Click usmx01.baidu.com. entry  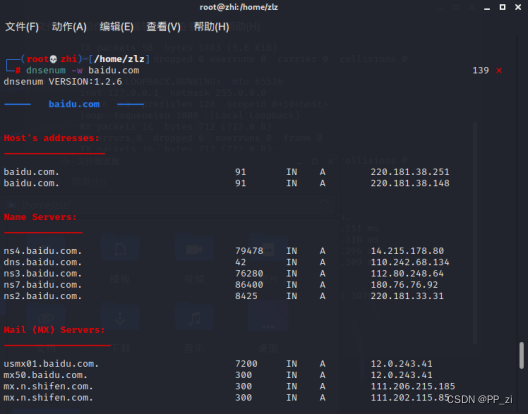click(51, 364)
